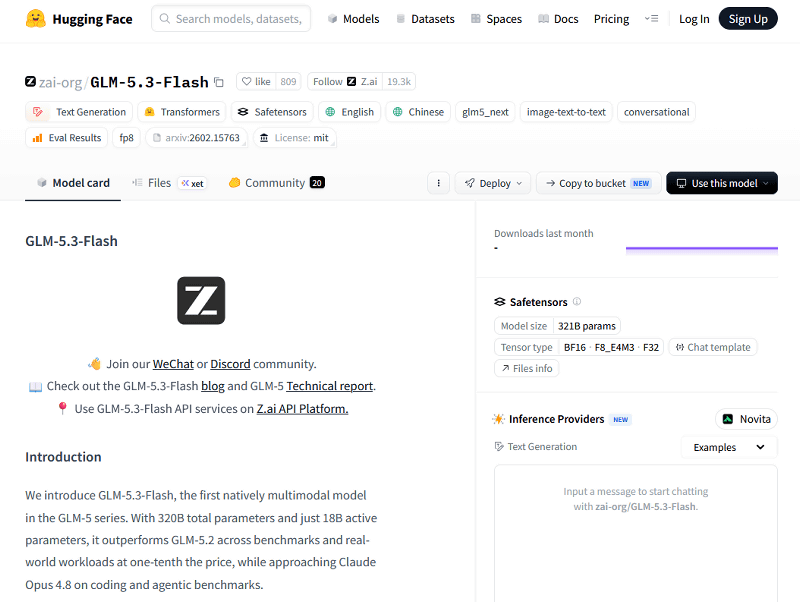Expand the Deploy dropdown
The image size is (800, 602).
coord(493,183)
